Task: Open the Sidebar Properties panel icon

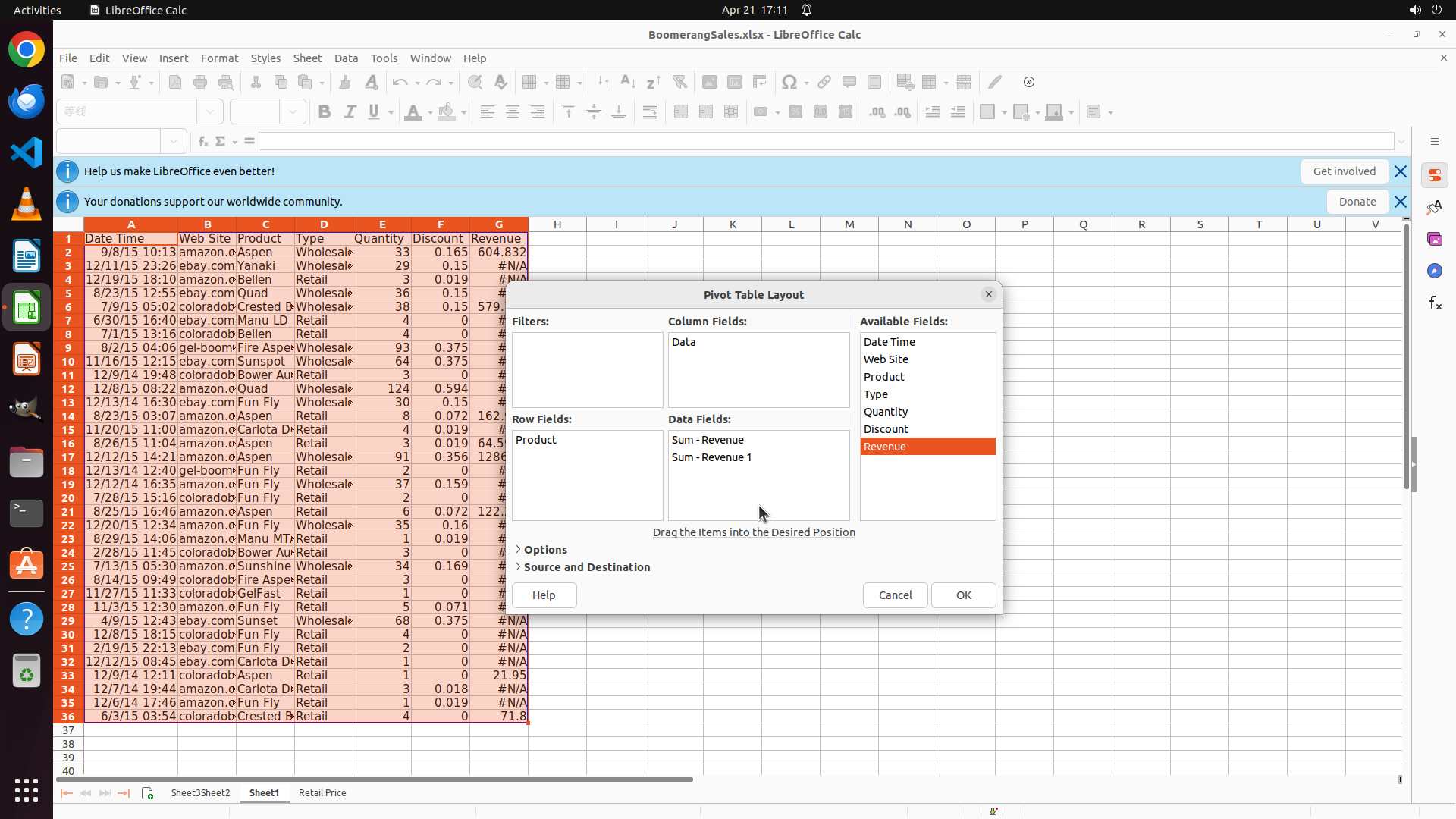Action: click(1434, 176)
